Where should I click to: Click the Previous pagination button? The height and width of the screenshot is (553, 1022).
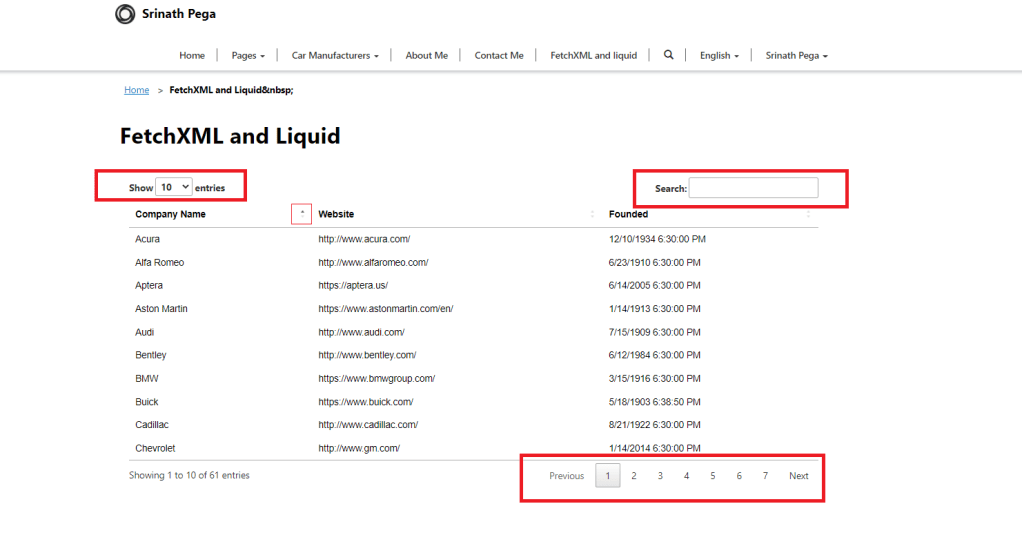point(566,476)
